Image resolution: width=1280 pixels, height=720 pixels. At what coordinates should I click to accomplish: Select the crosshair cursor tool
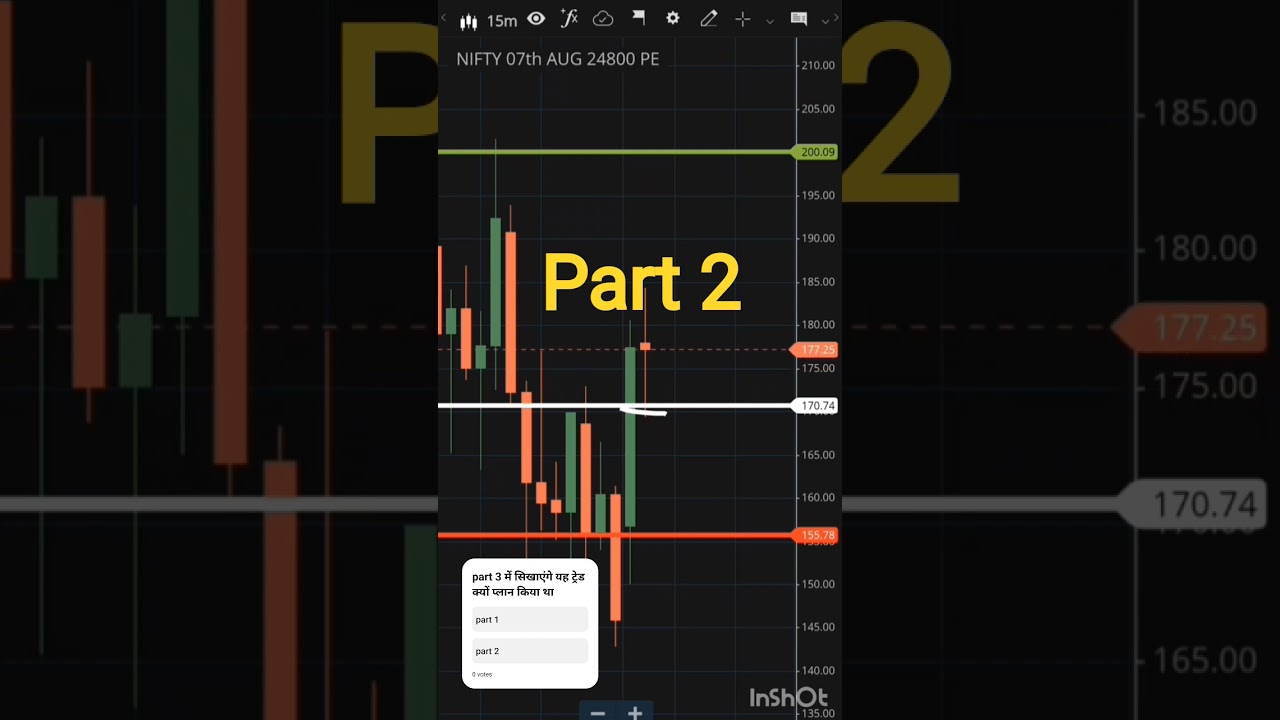point(743,19)
